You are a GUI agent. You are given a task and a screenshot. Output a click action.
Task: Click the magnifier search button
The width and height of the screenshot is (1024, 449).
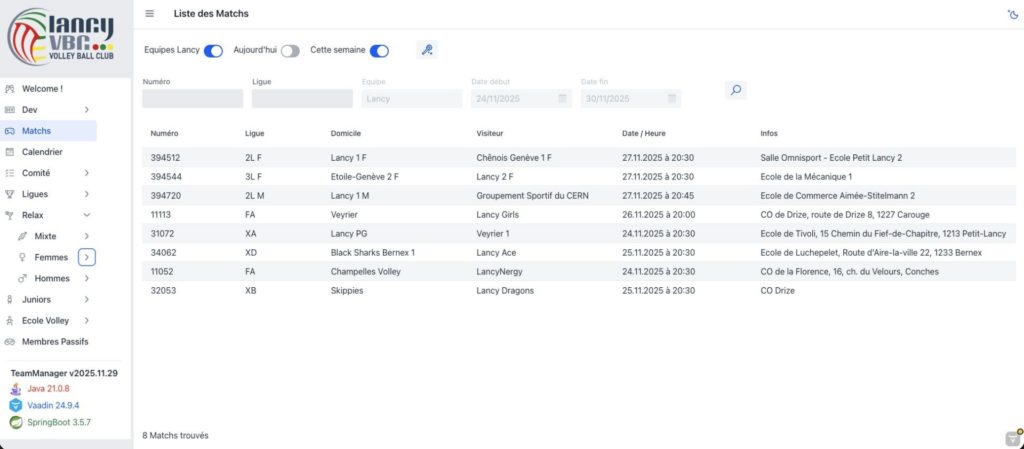click(735, 90)
